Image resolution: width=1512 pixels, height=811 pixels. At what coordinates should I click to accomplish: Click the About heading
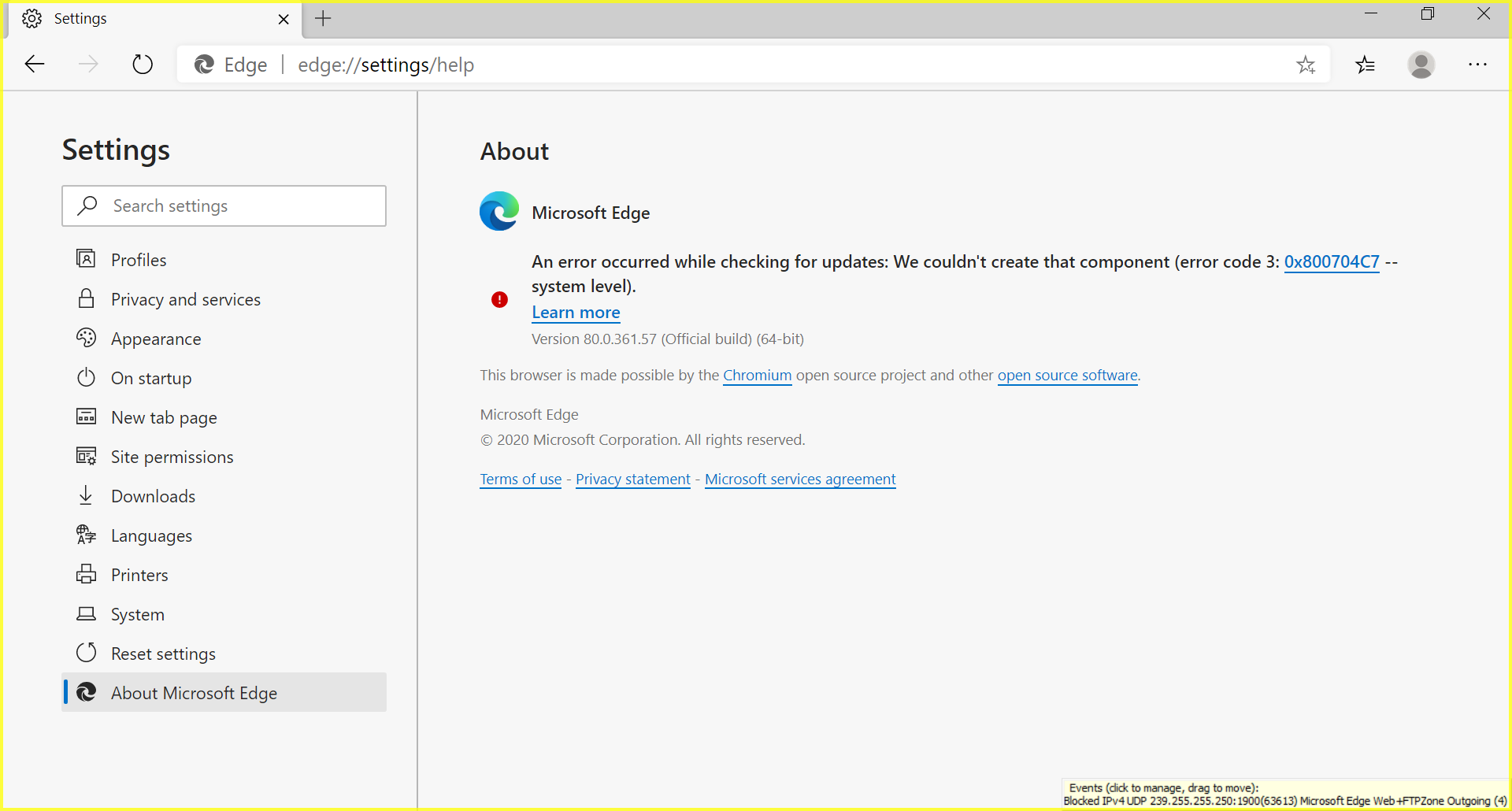click(x=514, y=151)
